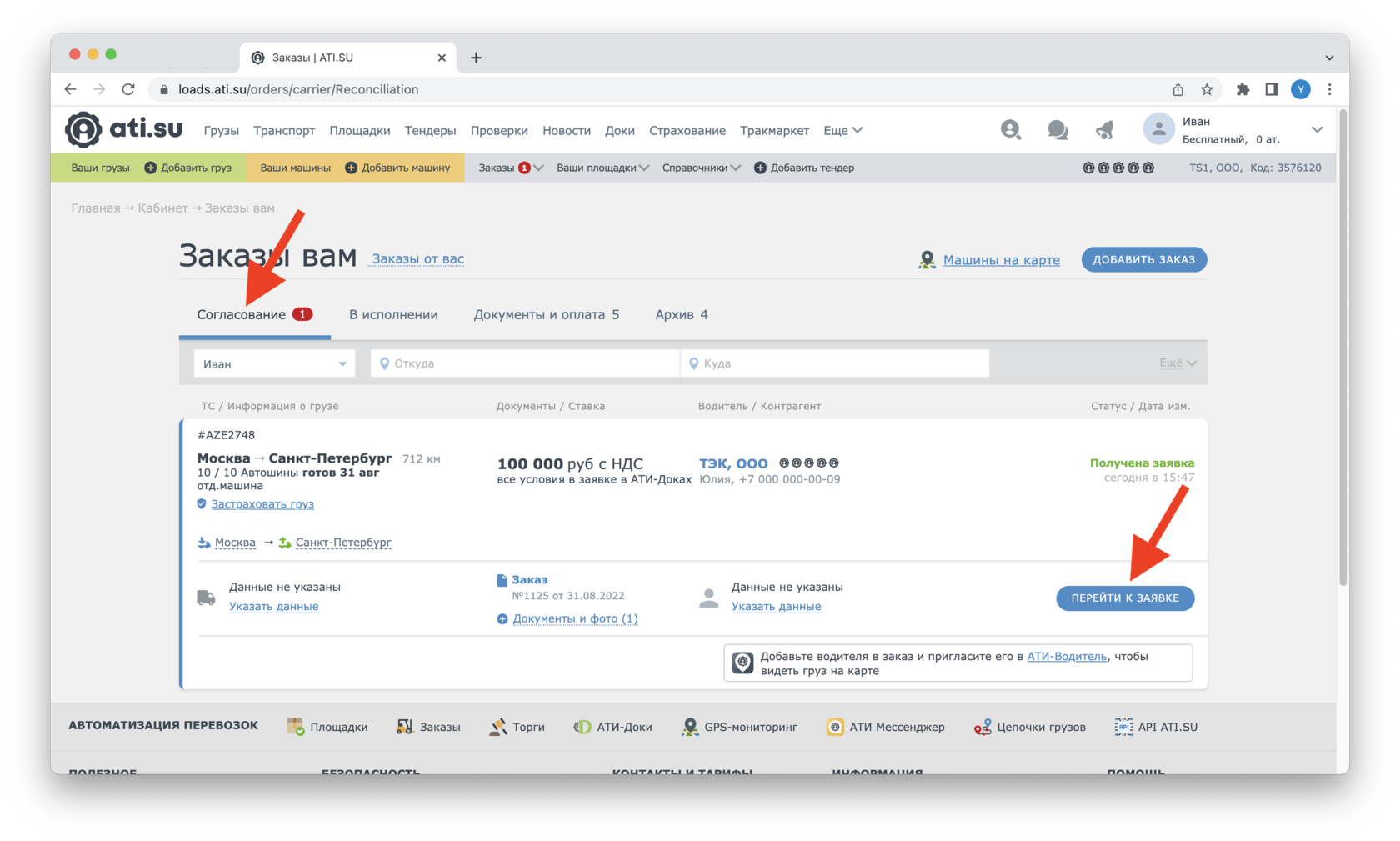This screenshot has height=841, width=1400.
Task: Open the ТЭК, ООО contractor link
Action: tap(733, 463)
